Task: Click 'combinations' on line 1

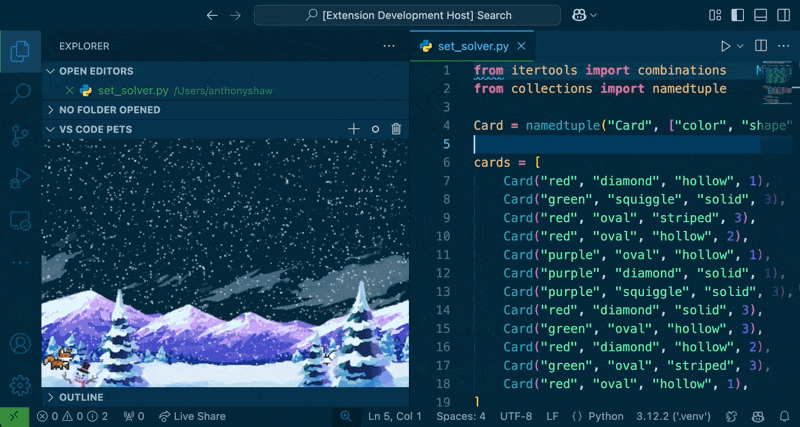Action: click(x=682, y=70)
